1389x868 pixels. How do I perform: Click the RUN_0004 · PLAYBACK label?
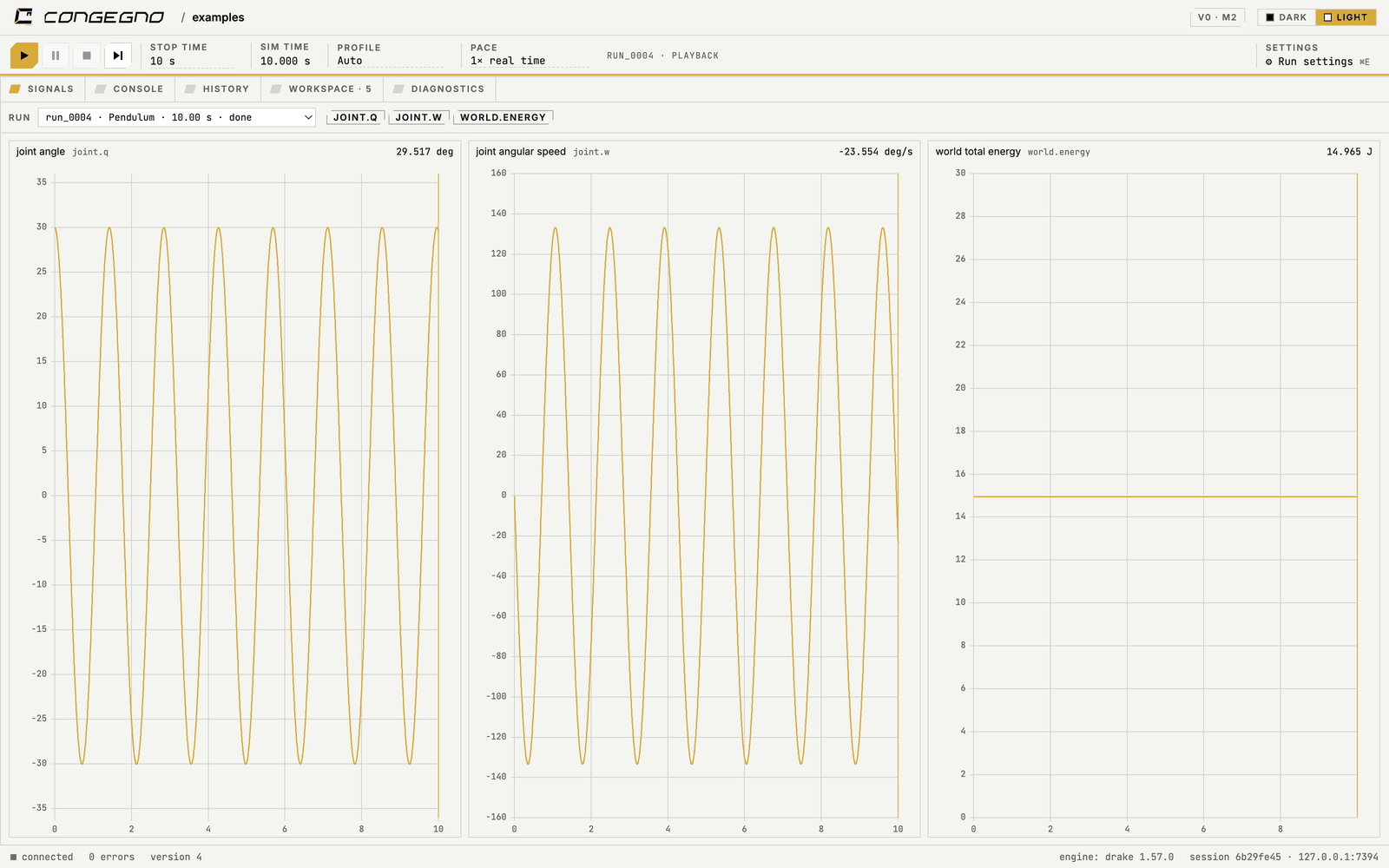[662, 56]
